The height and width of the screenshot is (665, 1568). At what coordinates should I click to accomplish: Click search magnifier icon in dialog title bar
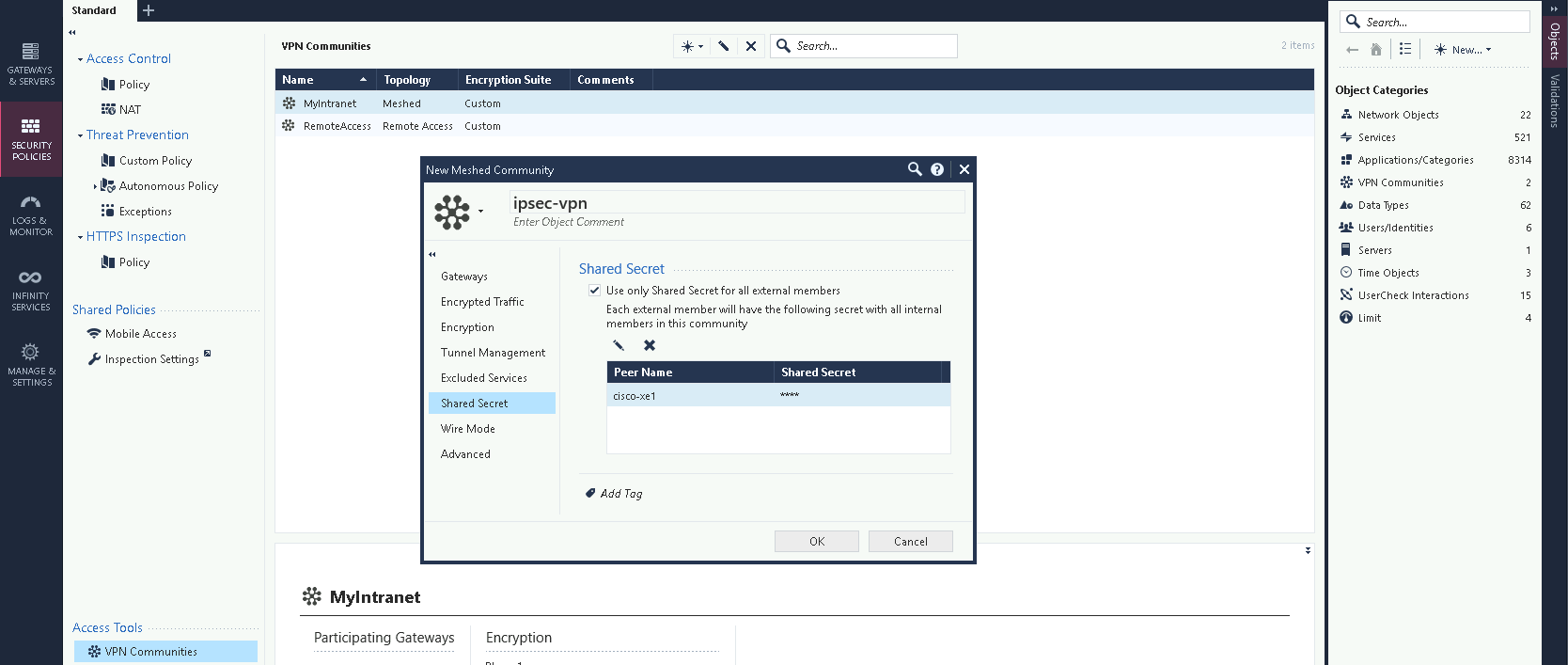(915, 169)
